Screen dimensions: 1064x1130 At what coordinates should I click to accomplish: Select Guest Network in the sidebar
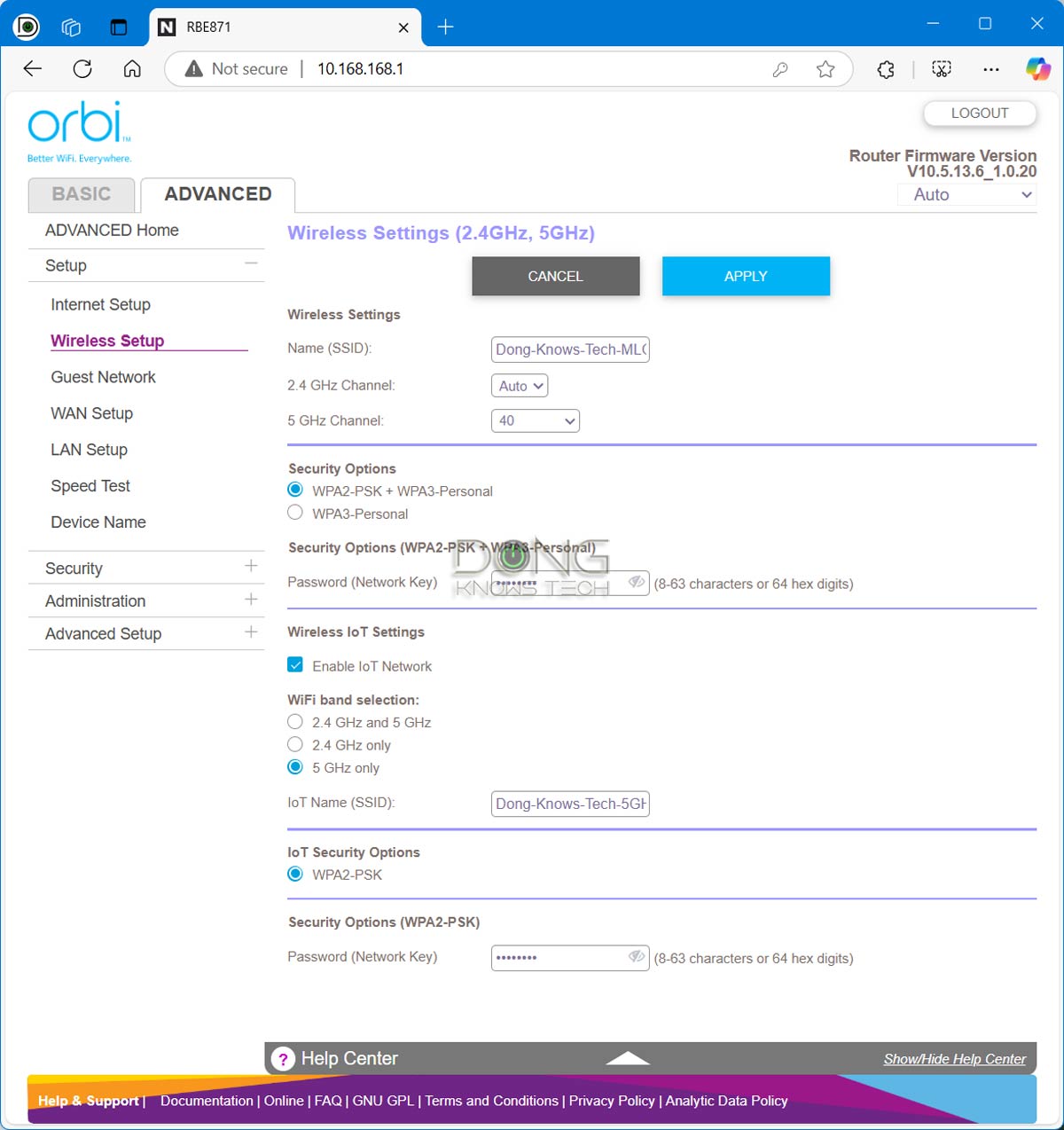(103, 376)
